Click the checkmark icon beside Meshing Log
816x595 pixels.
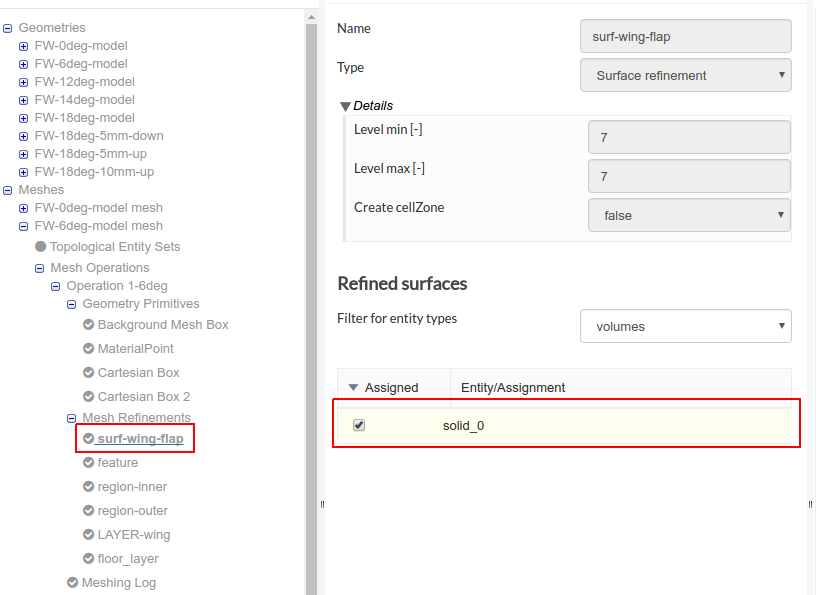pyautogui.click(x=73, y=583)
